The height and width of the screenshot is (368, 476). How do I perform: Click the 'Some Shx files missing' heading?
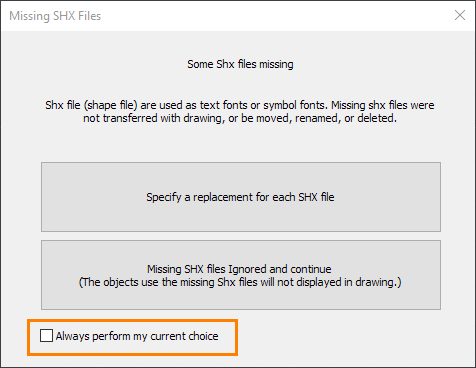tap(240, 64)
